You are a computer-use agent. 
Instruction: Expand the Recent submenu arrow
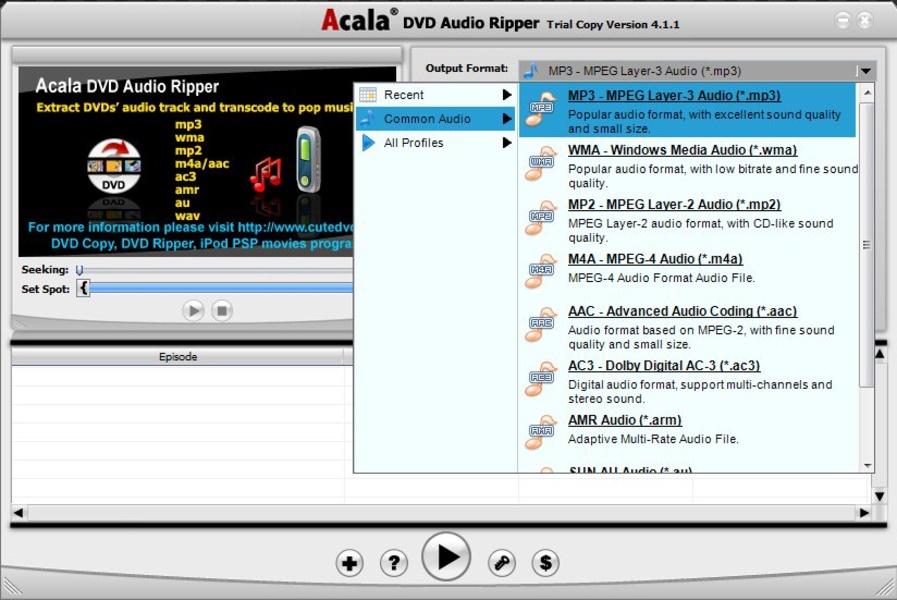point(507,94)
